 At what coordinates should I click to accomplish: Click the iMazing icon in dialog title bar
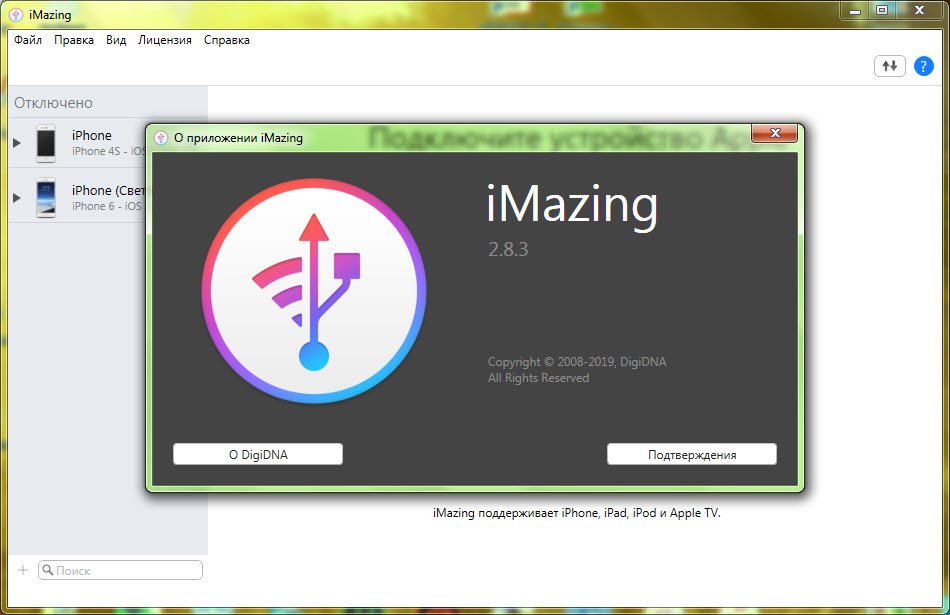(x=161, y=138)
